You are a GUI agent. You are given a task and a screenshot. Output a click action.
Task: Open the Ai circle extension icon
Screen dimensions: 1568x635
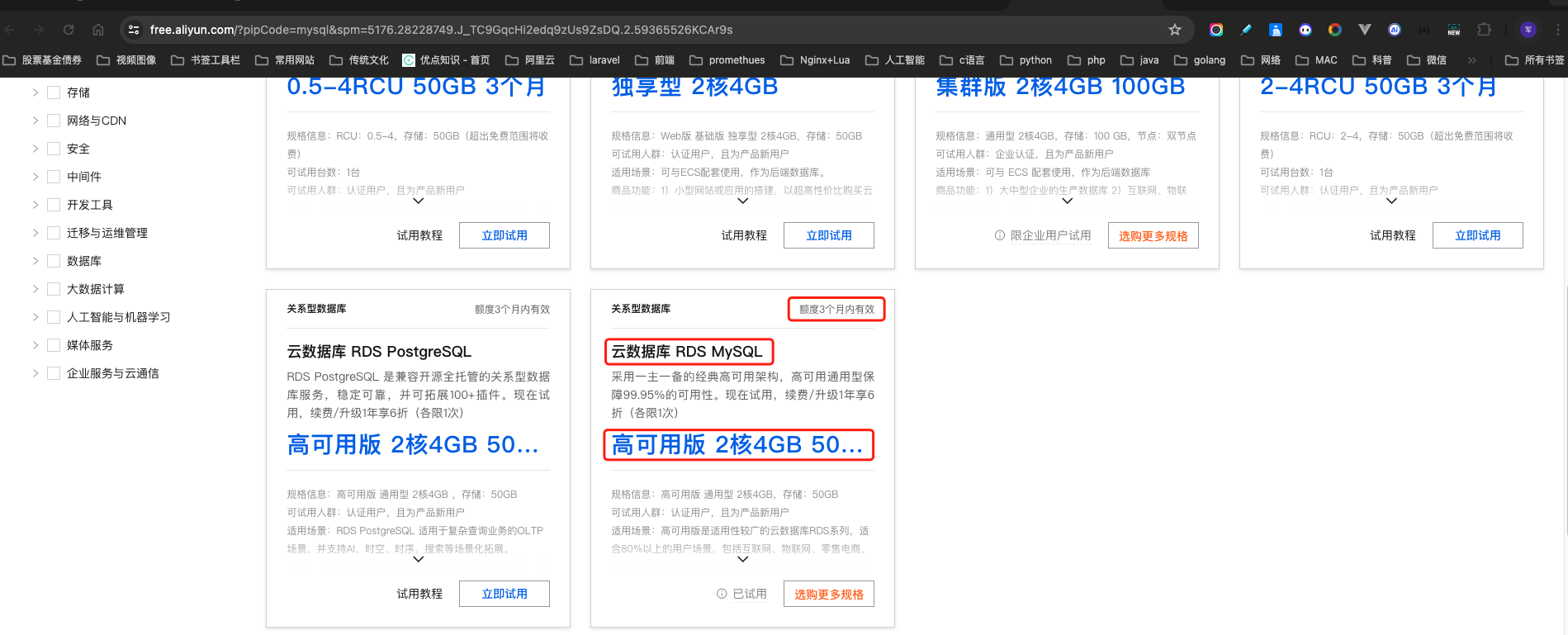coord(1395,30)
